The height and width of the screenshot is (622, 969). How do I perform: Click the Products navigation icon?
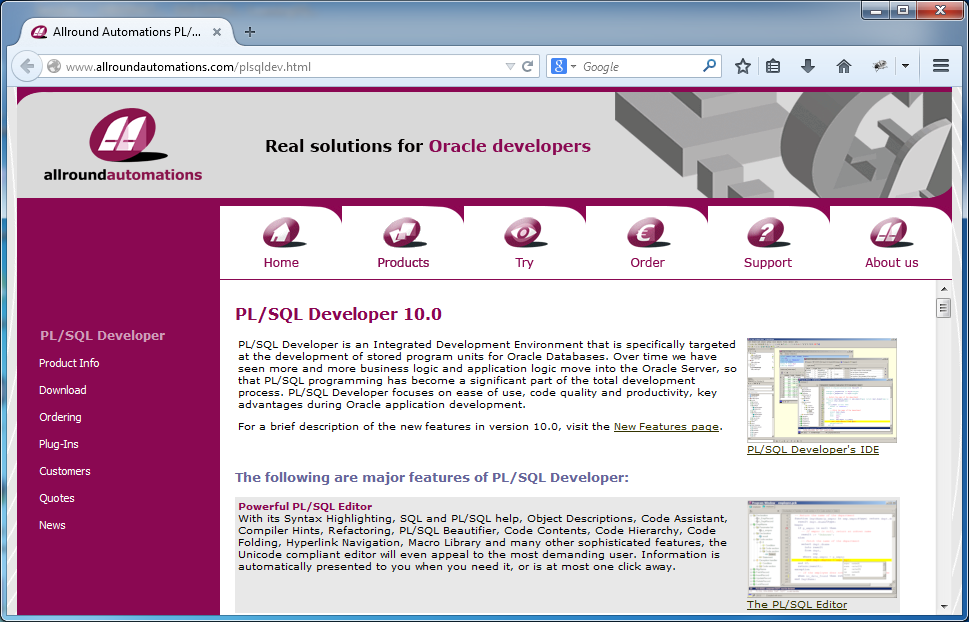[404, 233]
